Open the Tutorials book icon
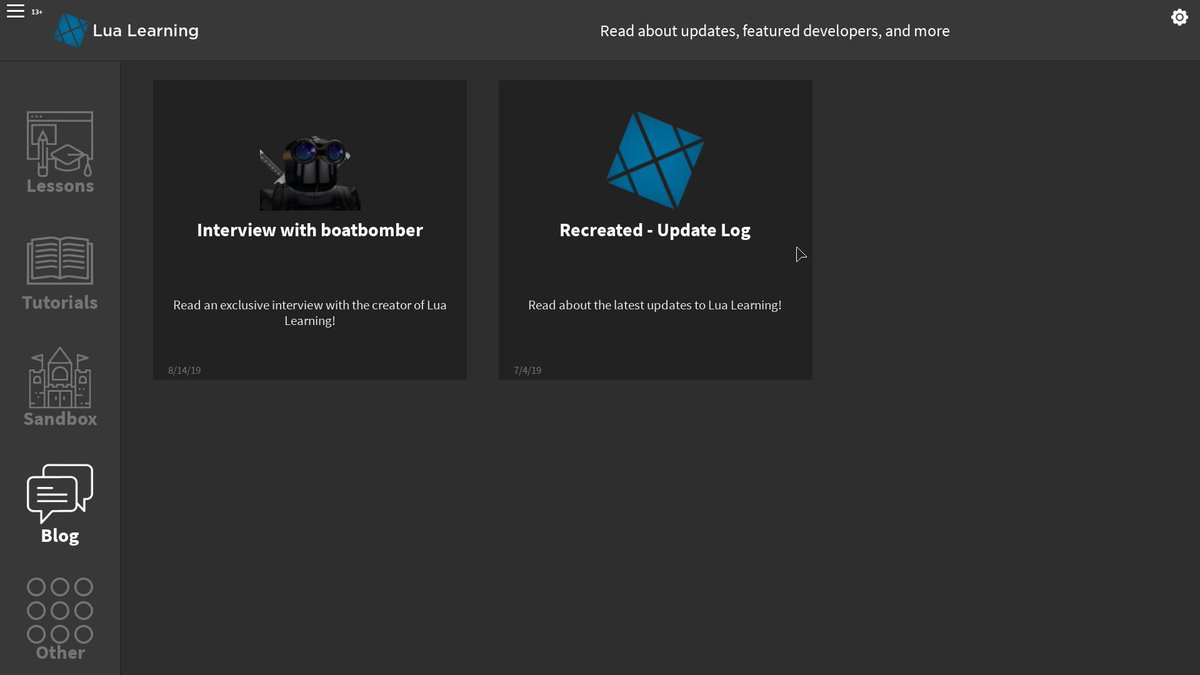The width and height of the screenshot is (1200, 675). point(60,261)
